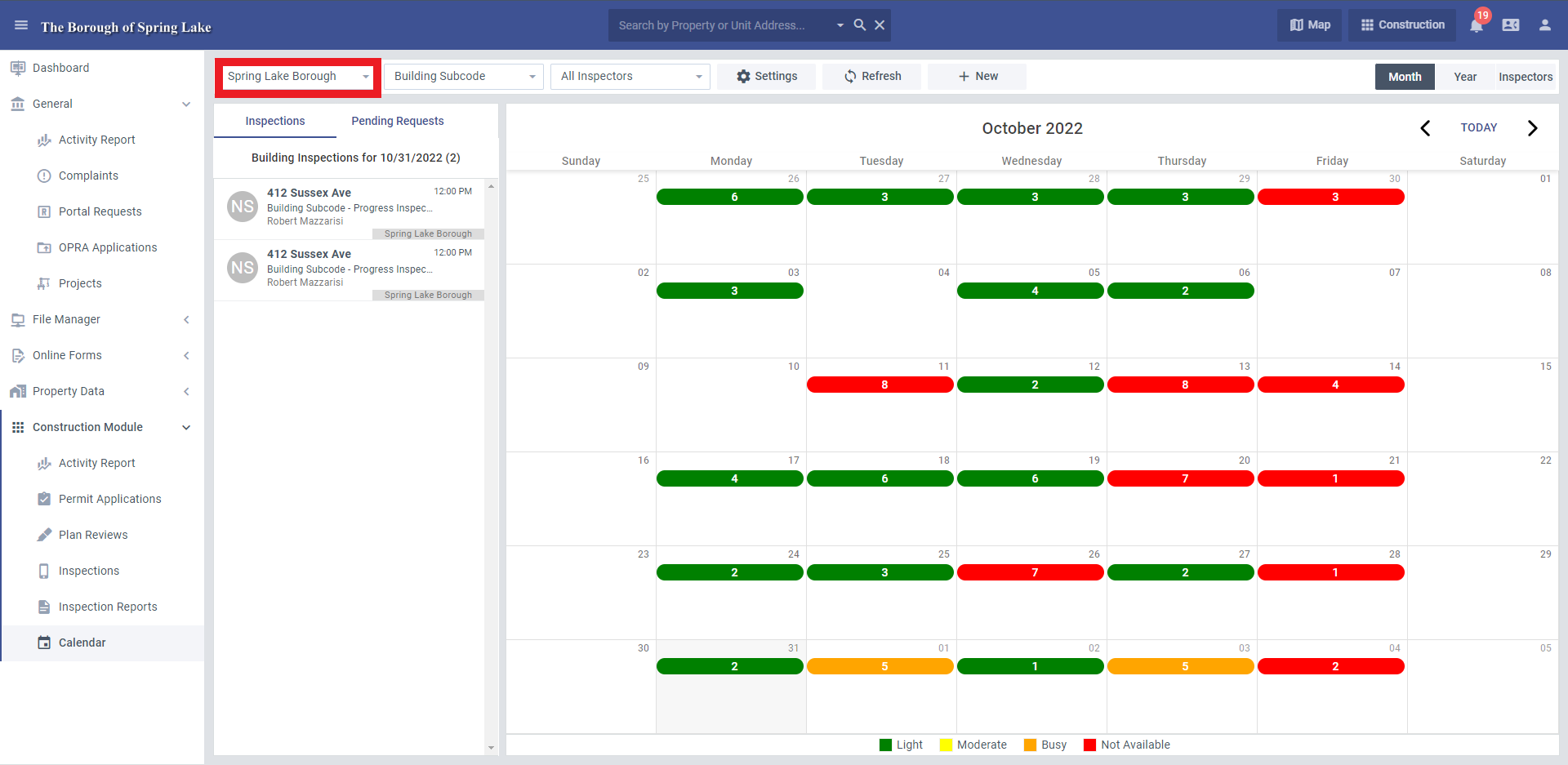
Task: Open the user account profile icon
Action: click(1545, 25)
